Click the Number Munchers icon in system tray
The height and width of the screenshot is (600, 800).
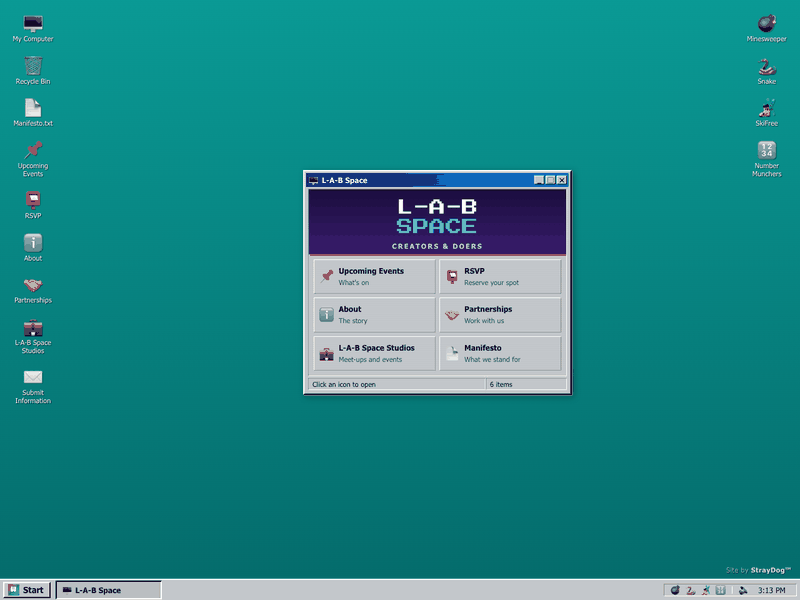(720, 590)
